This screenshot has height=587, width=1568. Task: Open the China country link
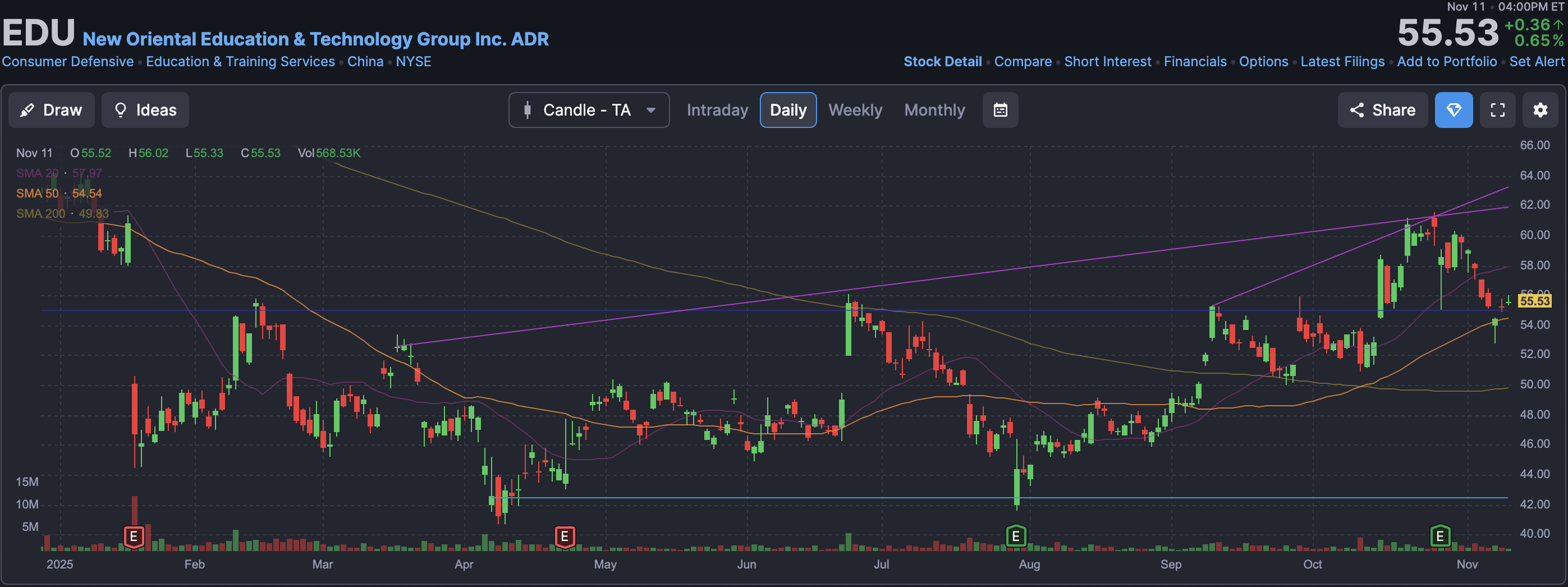[x=365, y=62]
